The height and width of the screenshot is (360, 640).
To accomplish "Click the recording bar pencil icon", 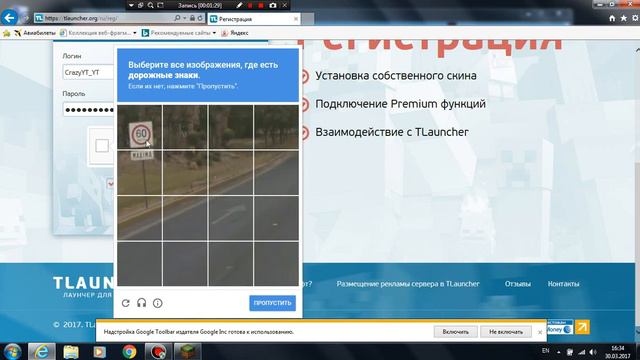I will click(239, 5).
